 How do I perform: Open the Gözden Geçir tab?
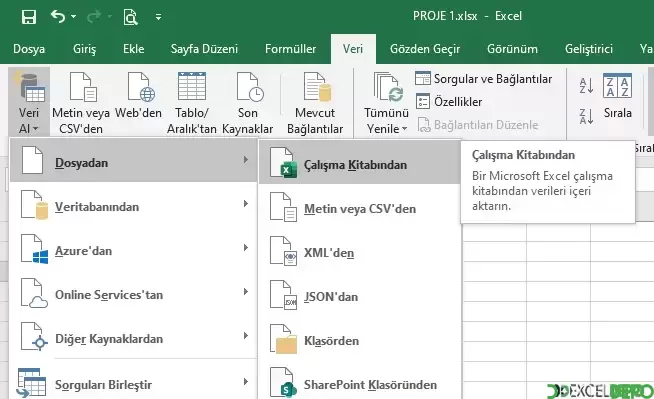pos(425,49)
